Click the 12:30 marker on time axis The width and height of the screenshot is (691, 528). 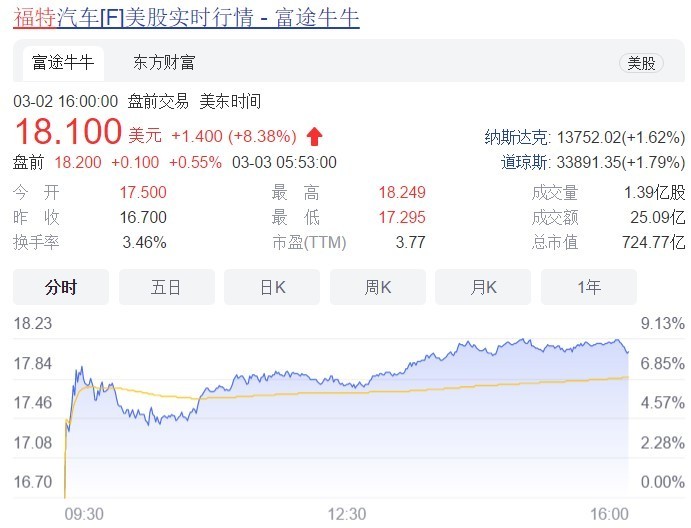pos(347,514)
